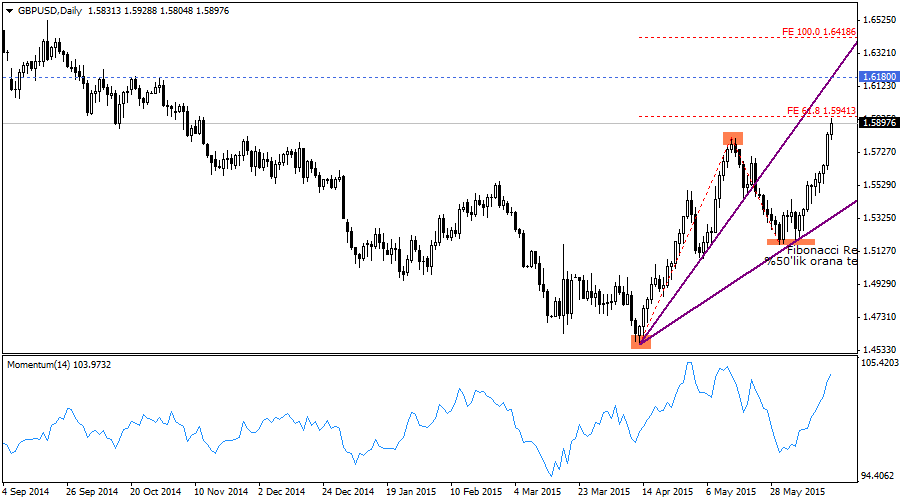Click the 28 May 2015 date label
The height and width of the screenshot is (500, 900).
click(797, 492)
